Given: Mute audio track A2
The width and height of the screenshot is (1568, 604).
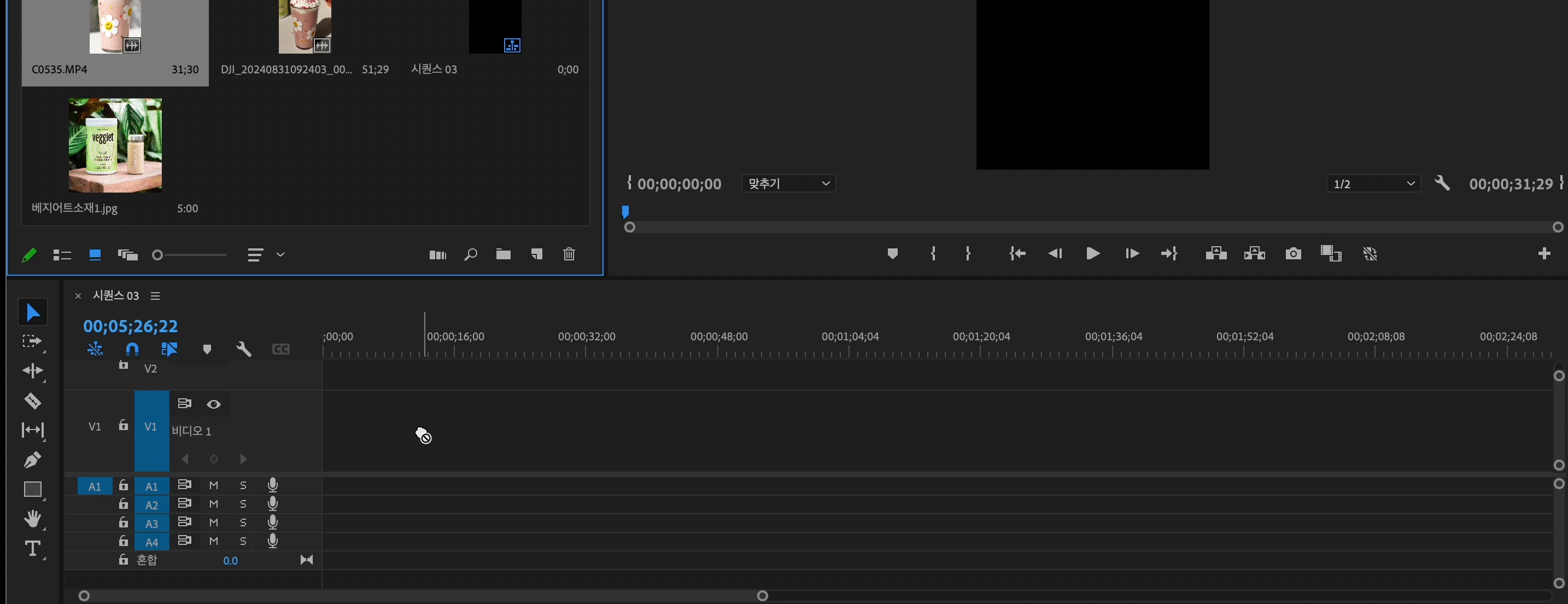Looking at the screenshot, I should 214,504.
